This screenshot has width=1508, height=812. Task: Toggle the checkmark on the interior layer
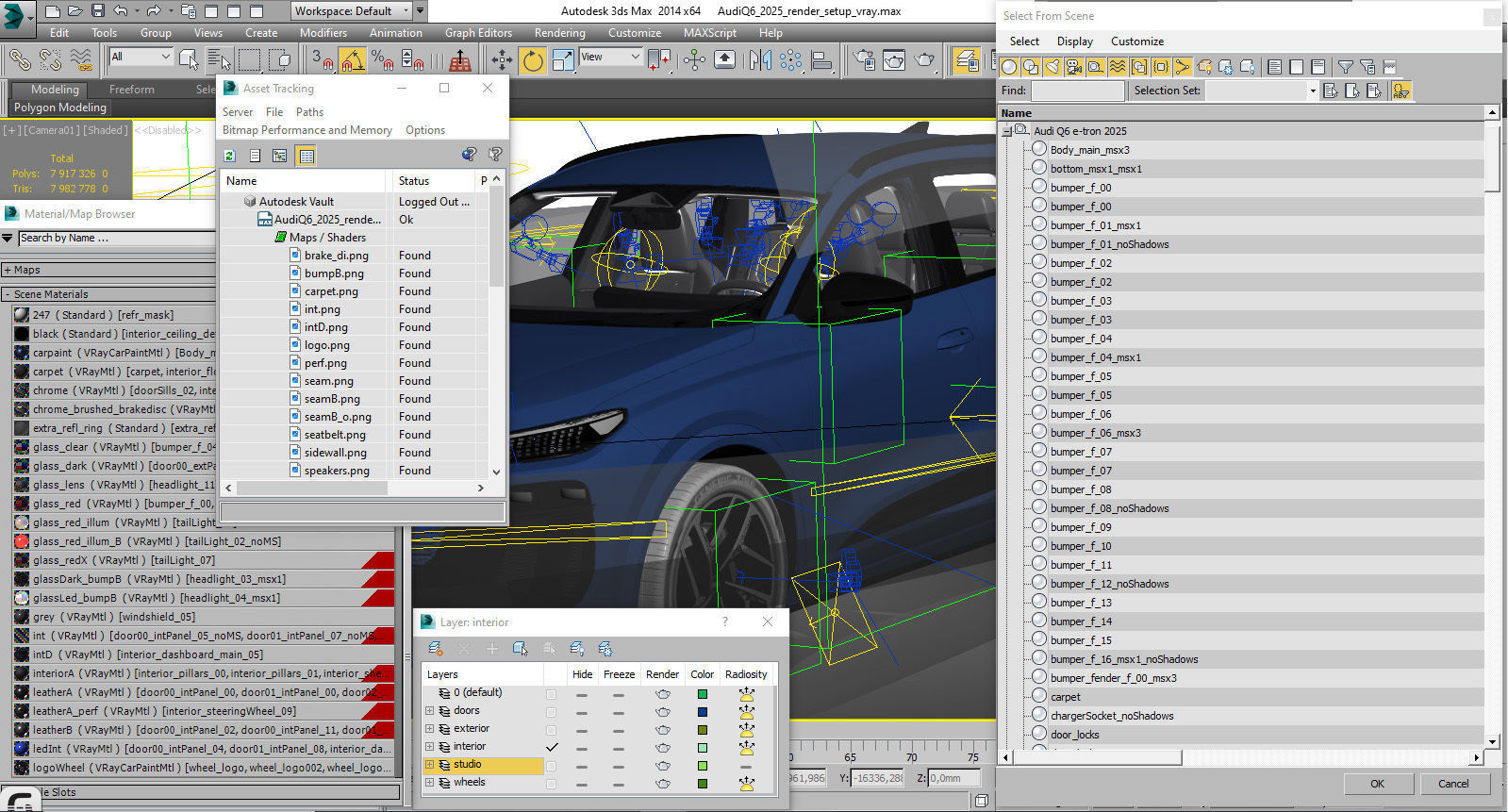[x=552, y=747]
